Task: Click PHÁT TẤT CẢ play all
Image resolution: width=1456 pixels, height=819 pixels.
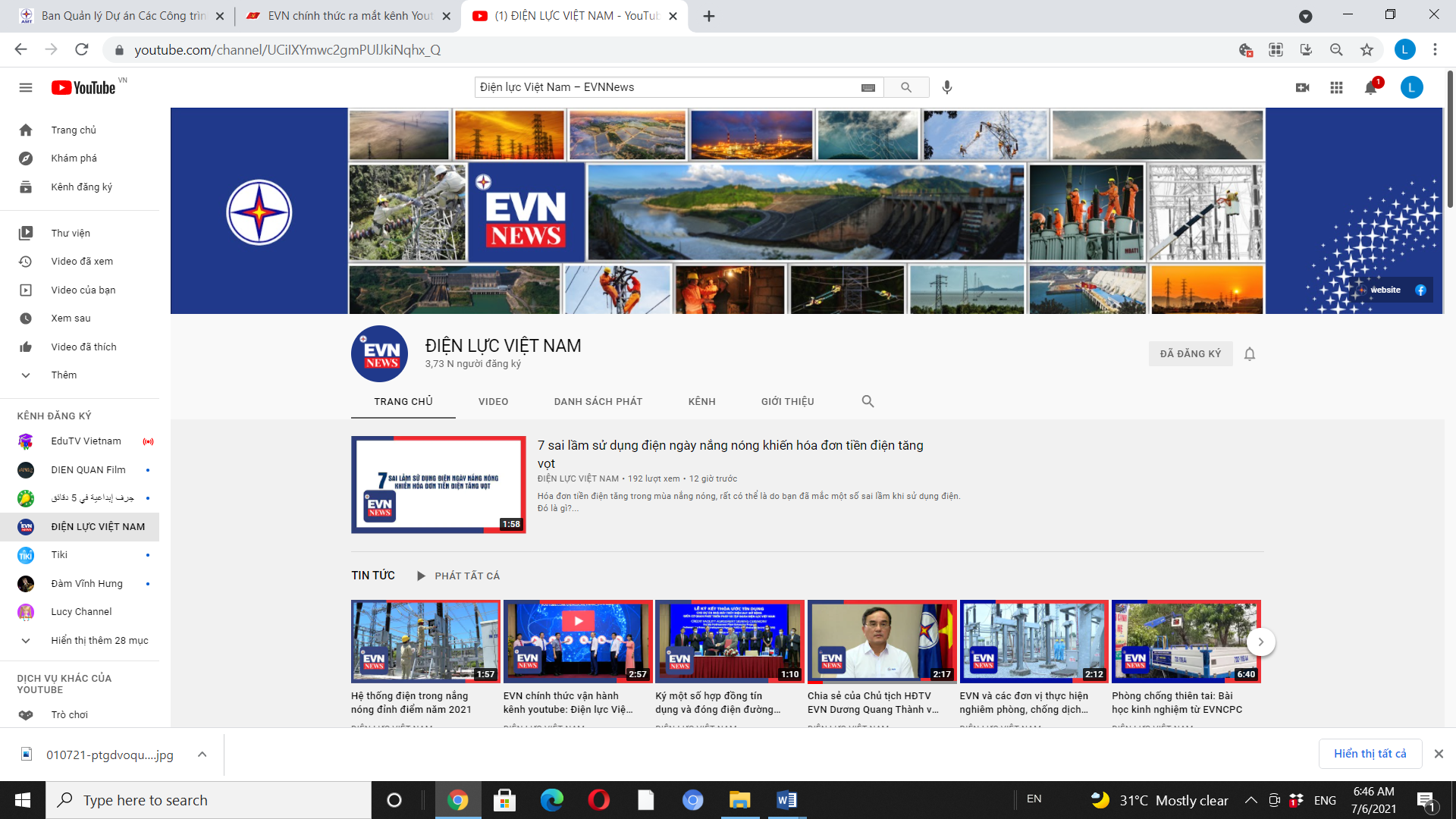Action: (459, 576)
